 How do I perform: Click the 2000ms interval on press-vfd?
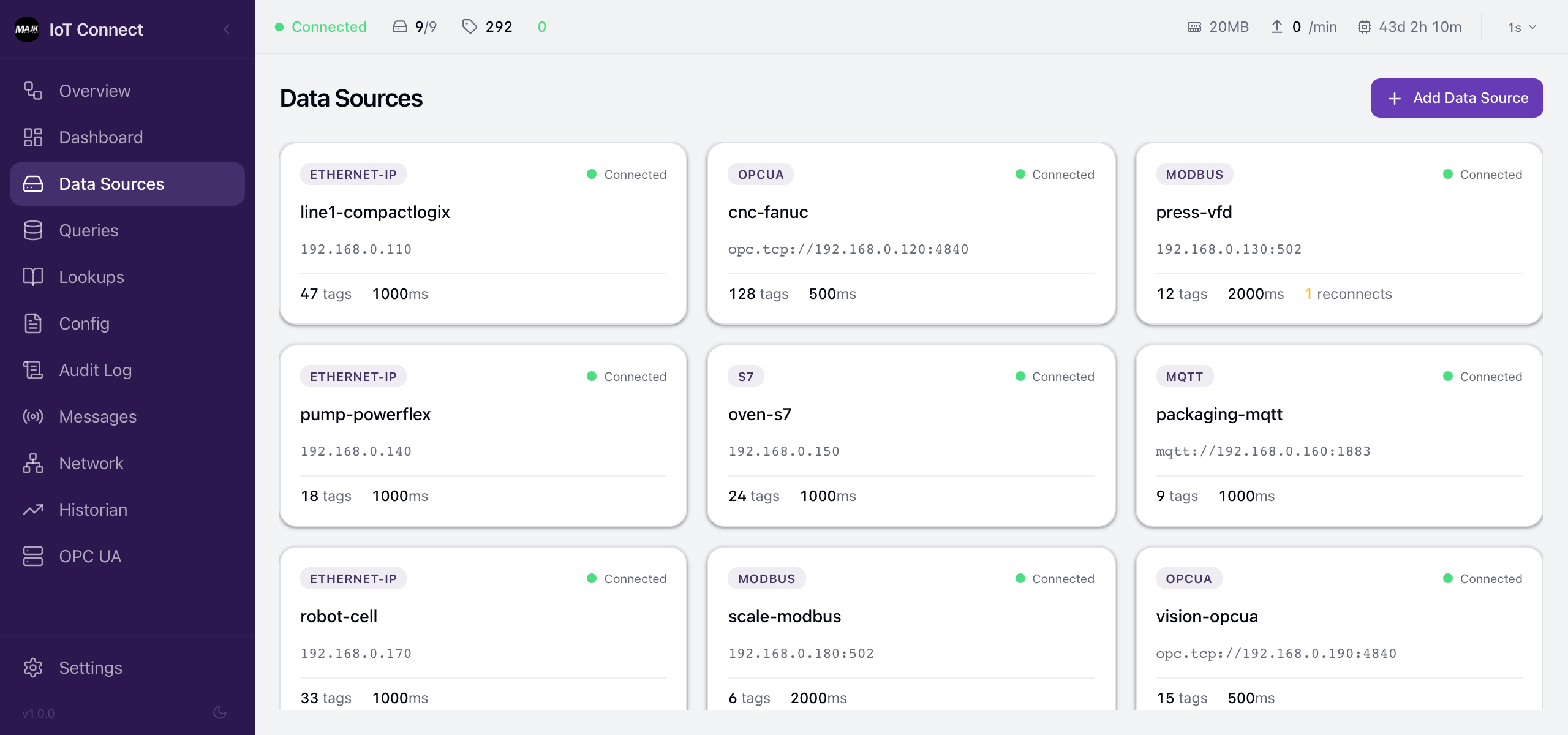tap(1256, 294)
